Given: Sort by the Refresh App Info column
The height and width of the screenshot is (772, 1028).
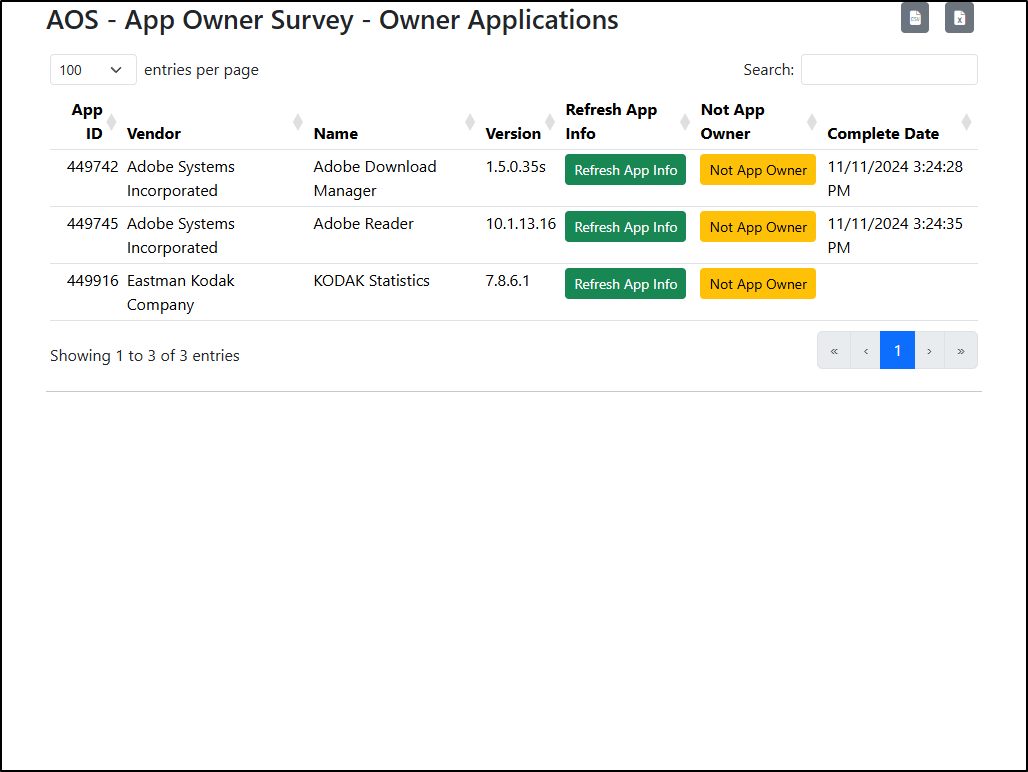Looking at the screenshot, I should [628, 122].
